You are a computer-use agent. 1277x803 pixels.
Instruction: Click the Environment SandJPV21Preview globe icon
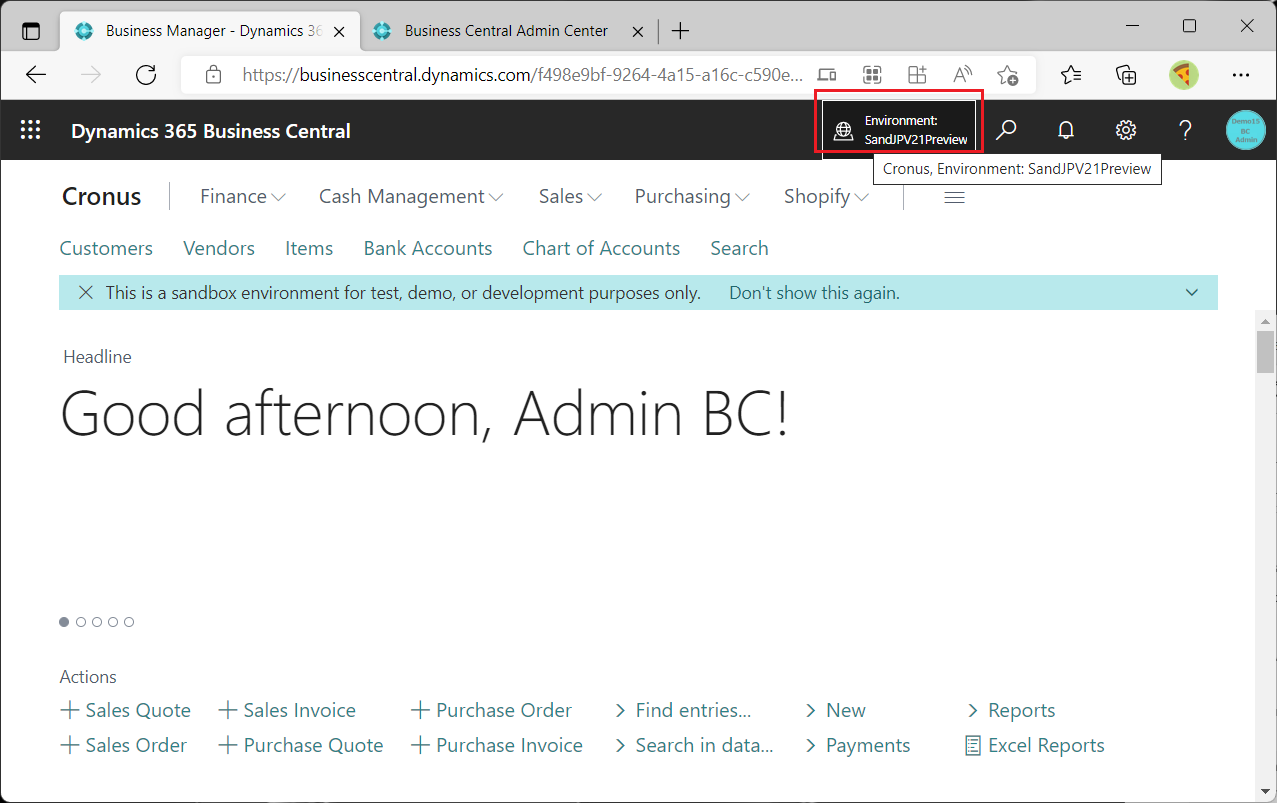tap(844, 131)
